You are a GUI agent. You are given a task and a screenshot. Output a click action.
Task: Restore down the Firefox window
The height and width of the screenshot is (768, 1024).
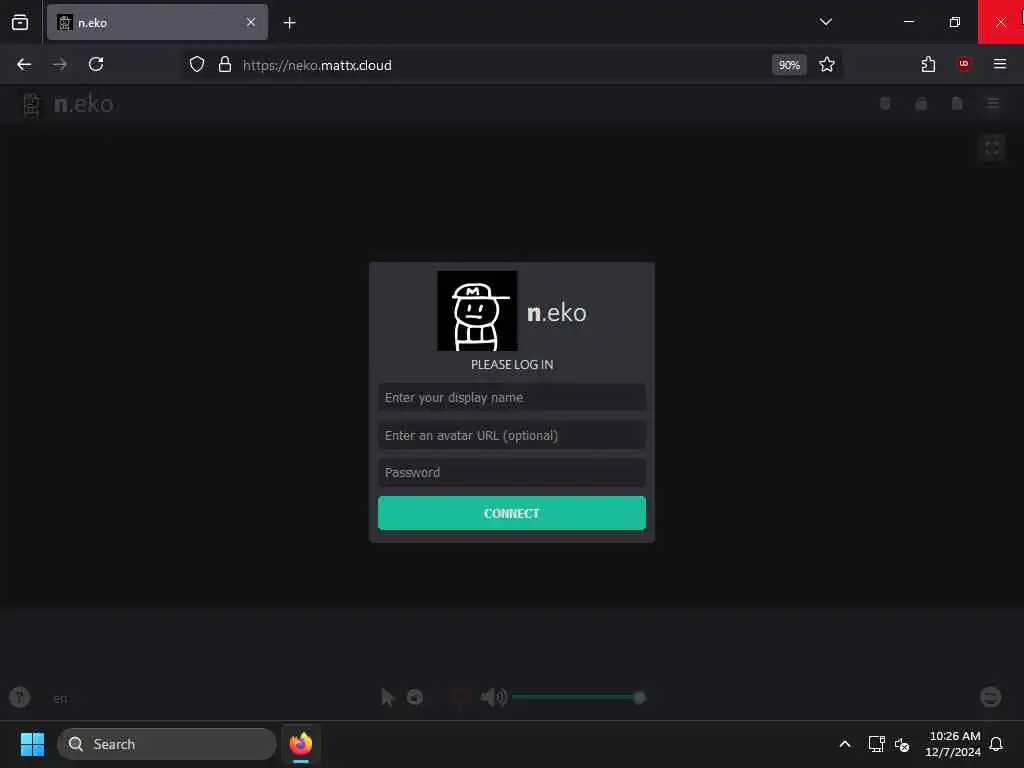pos(954,22)
